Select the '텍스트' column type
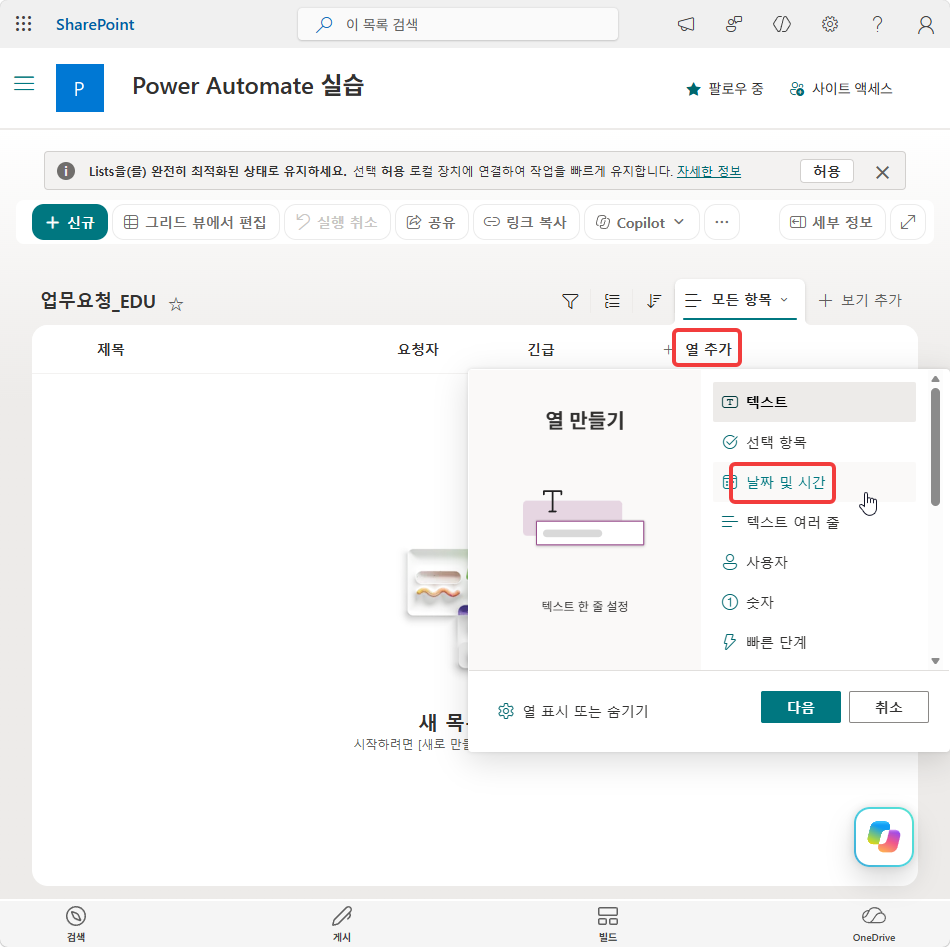Screen dimensions: 950x947 click(814, 402)
